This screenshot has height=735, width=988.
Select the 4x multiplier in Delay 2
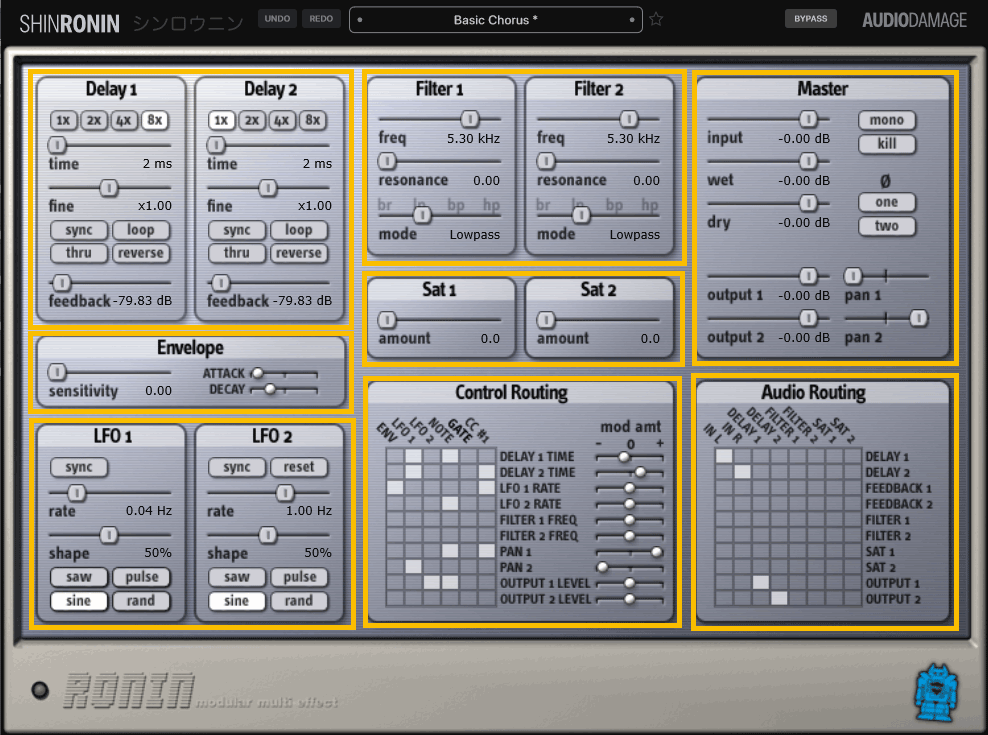tap(282, 120)
